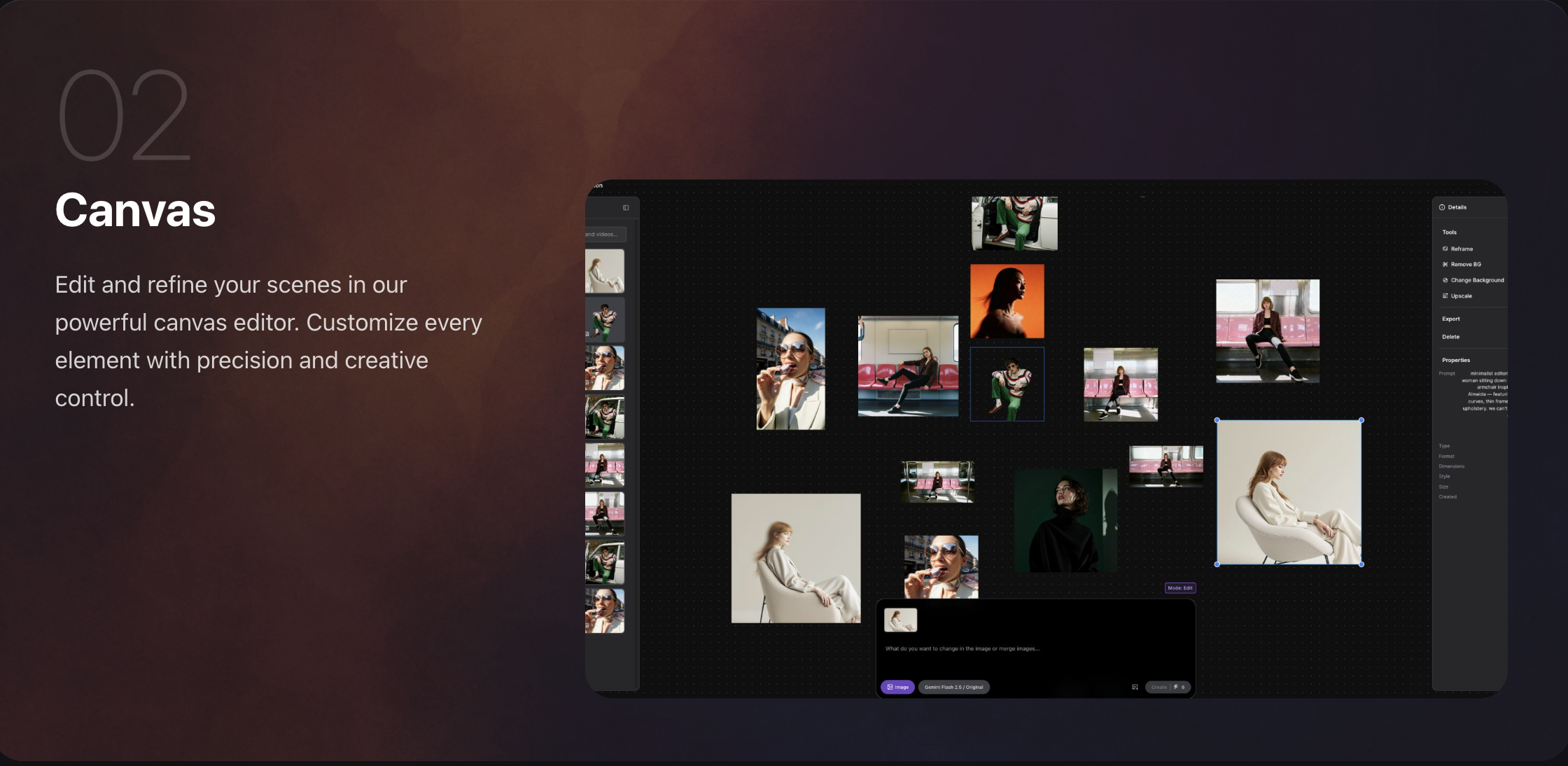The height and width of the screenshot is (766, 1568).
Task: Click the Upscale tool icon
Action: 1445,296
